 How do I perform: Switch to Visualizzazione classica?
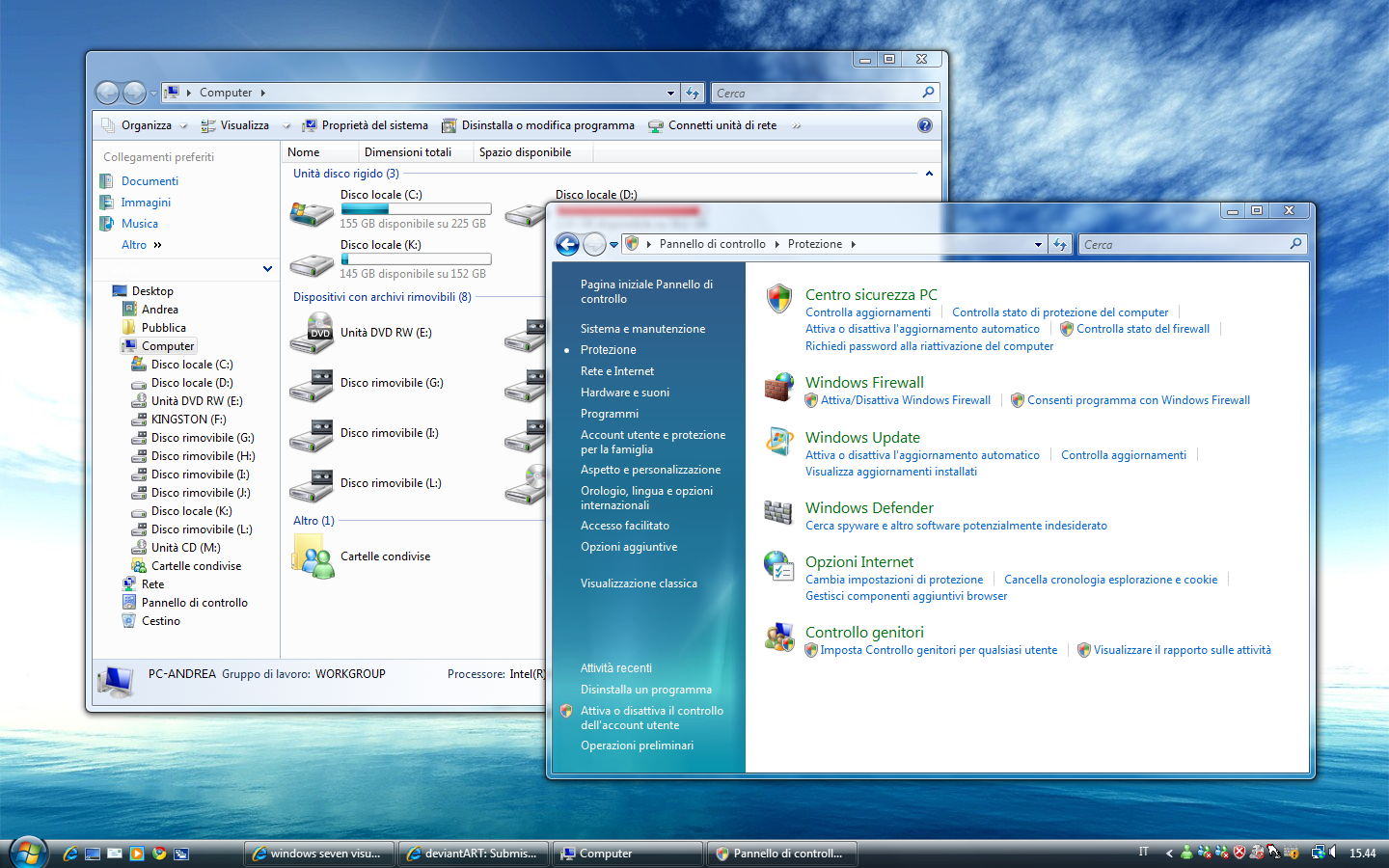click(x=639, y=583)
